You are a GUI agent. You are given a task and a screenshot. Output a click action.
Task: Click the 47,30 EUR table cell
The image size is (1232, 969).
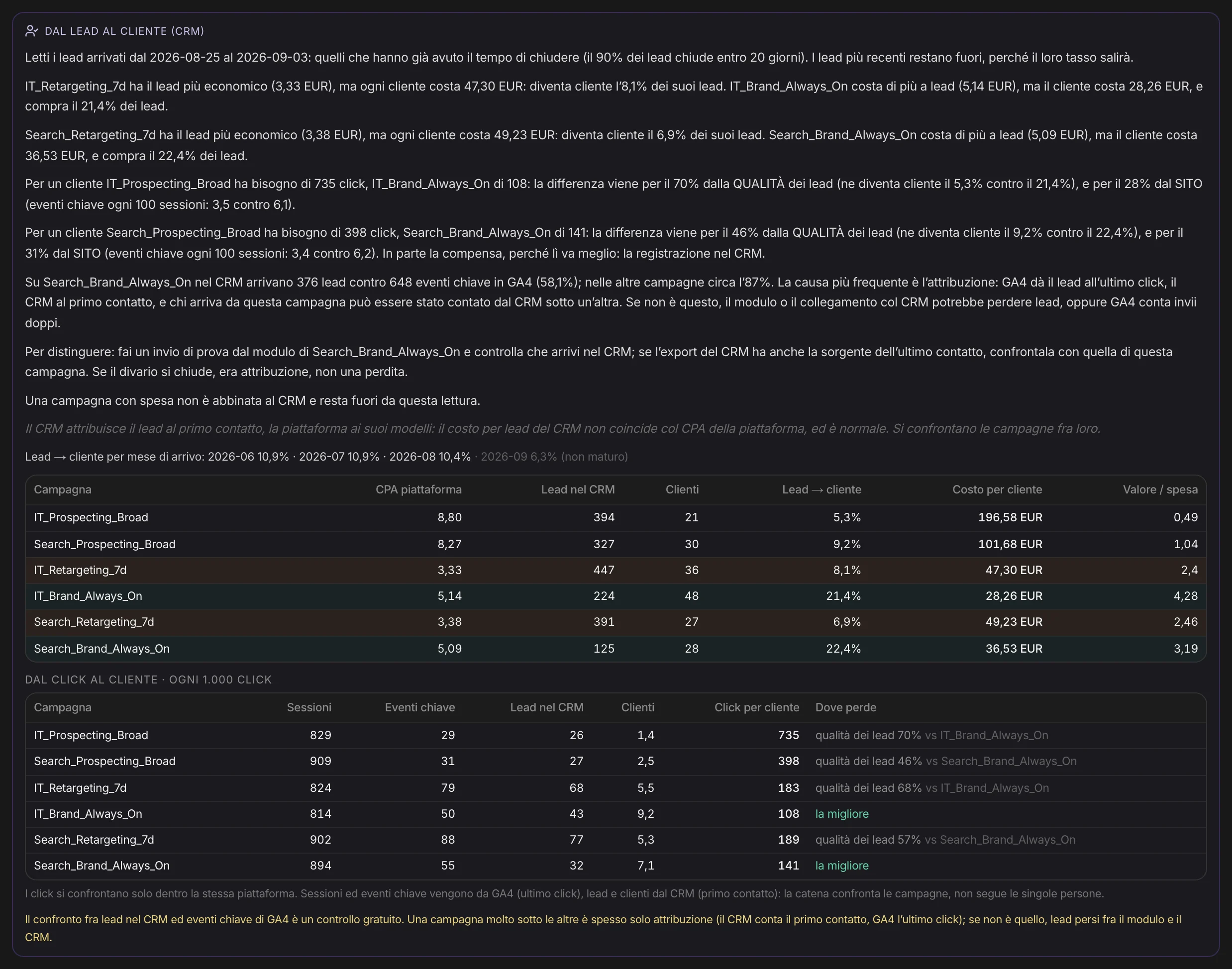pos(1014,570)
